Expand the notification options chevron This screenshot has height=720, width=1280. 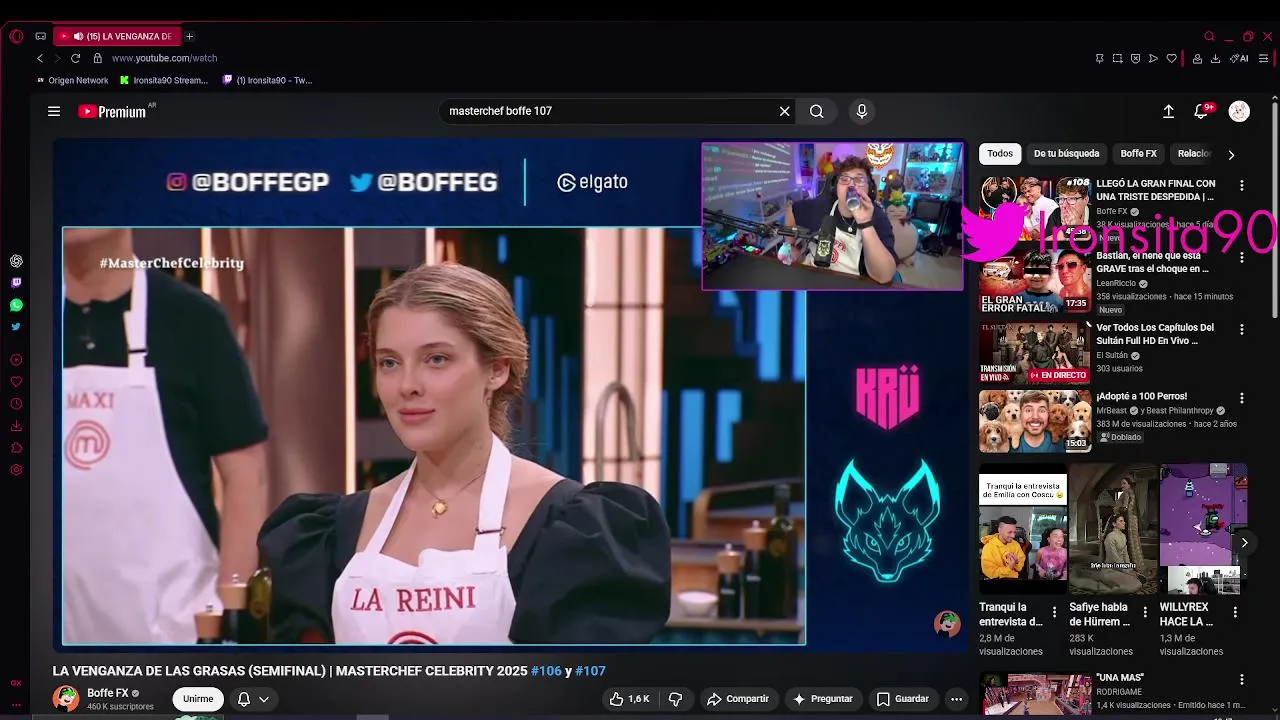(x=264, y=699)
